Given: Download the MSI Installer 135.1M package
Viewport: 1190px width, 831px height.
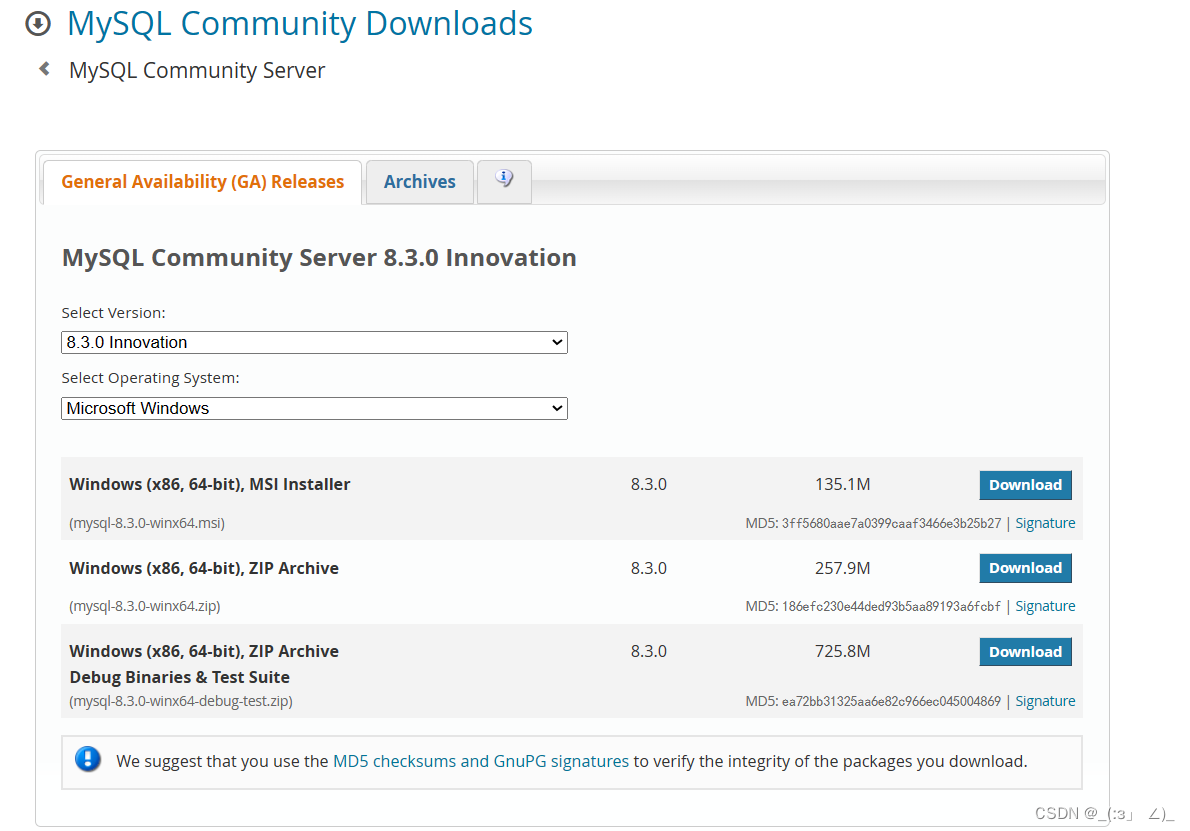Looking at the screenshot, I should (x=1025, y=485).
